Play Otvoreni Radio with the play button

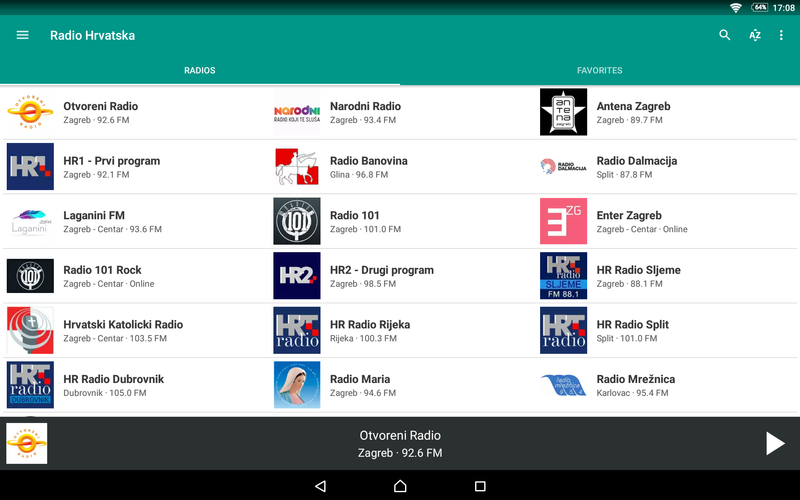pyautogui.click(x=775, y=443)
